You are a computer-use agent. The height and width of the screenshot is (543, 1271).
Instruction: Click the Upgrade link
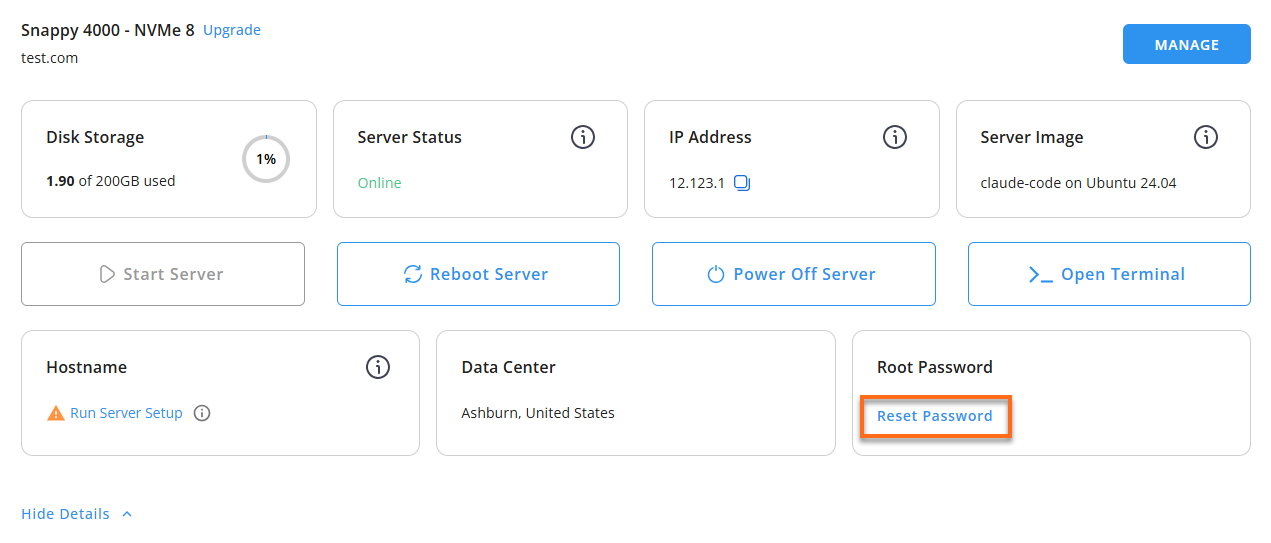[x=232, y=30]
